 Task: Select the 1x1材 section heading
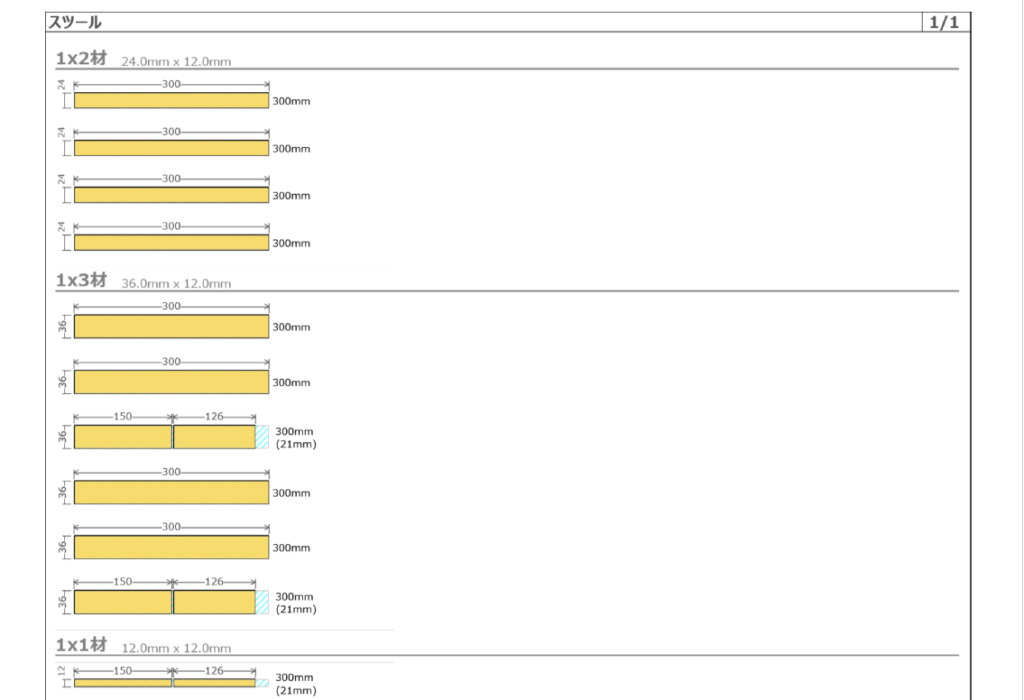pos(81,646)
